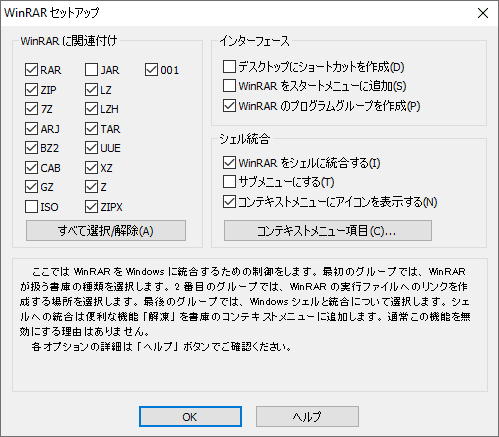The width and height of the screenshot is (499, 437).
Task: Toggle the BZ2 checkbox
Action: click(x=31, y=148)
